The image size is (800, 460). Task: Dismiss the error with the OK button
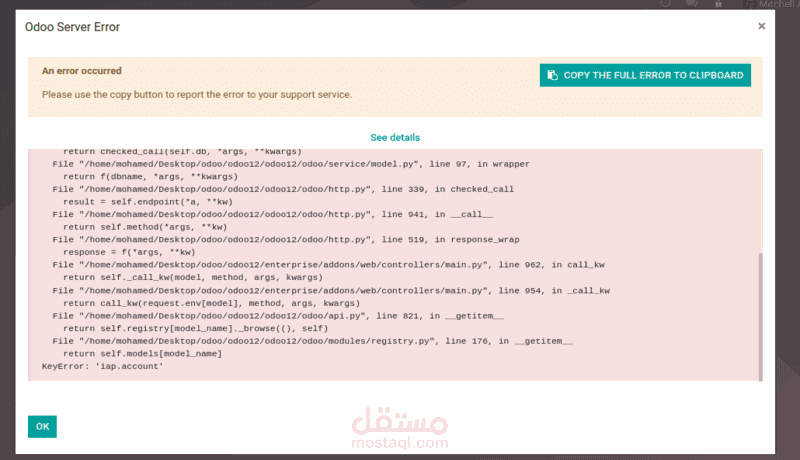point(42,426)
